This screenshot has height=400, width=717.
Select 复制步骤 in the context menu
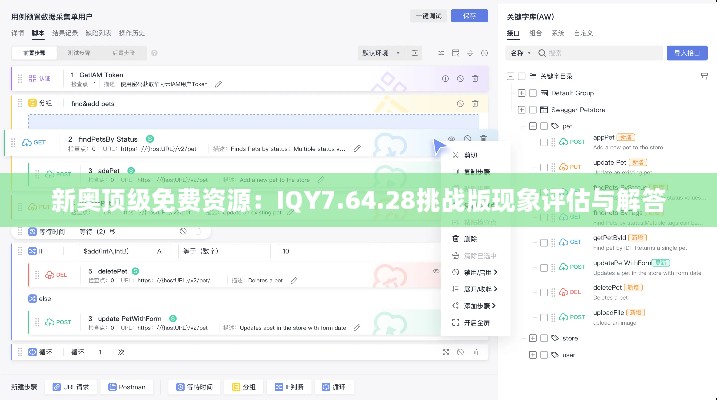tap(476, 172)
